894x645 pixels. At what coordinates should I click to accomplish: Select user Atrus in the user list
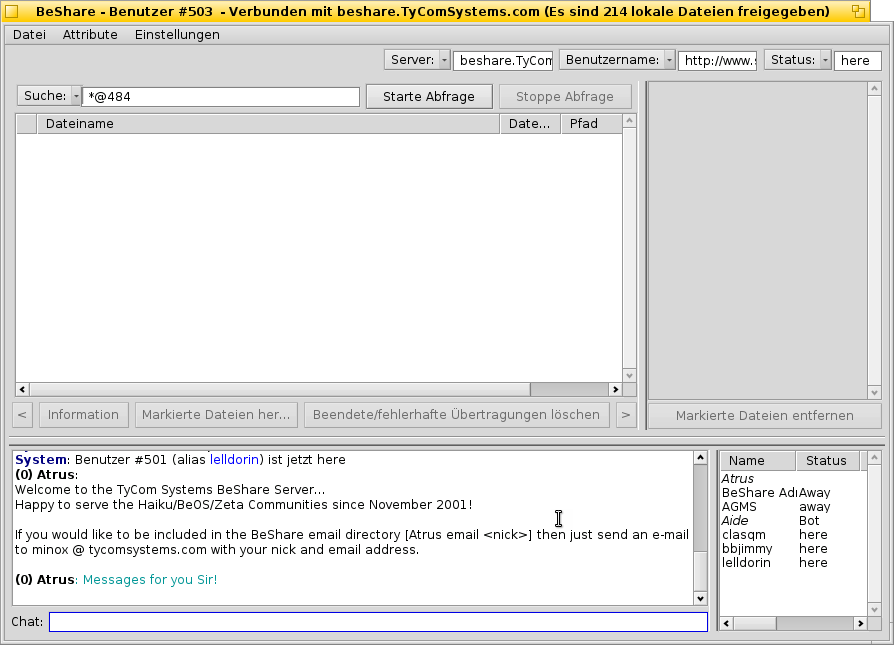click(x=793, y=478)
